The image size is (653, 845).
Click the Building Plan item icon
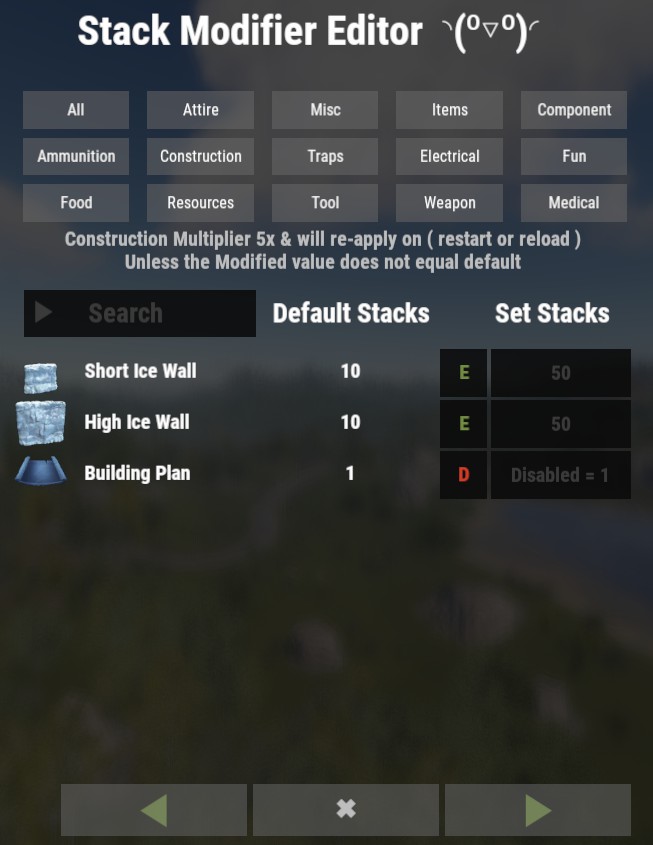(41, 472)
